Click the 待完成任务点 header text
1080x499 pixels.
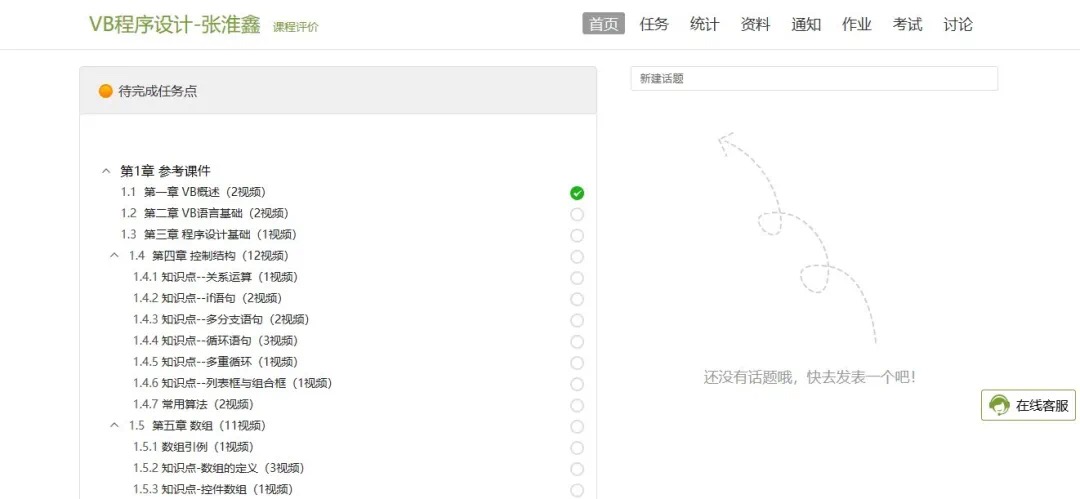coord(158,91)
